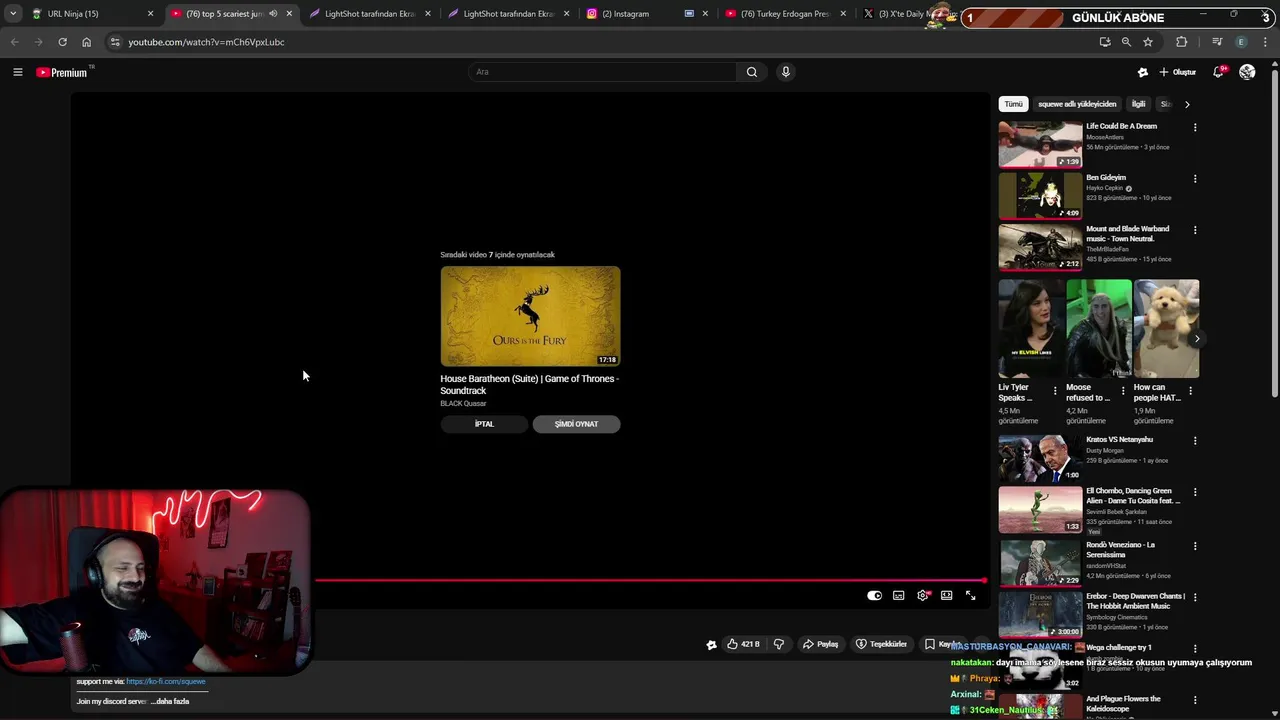Open Chrome extensions puzzle icon

tap(1182, 42)
